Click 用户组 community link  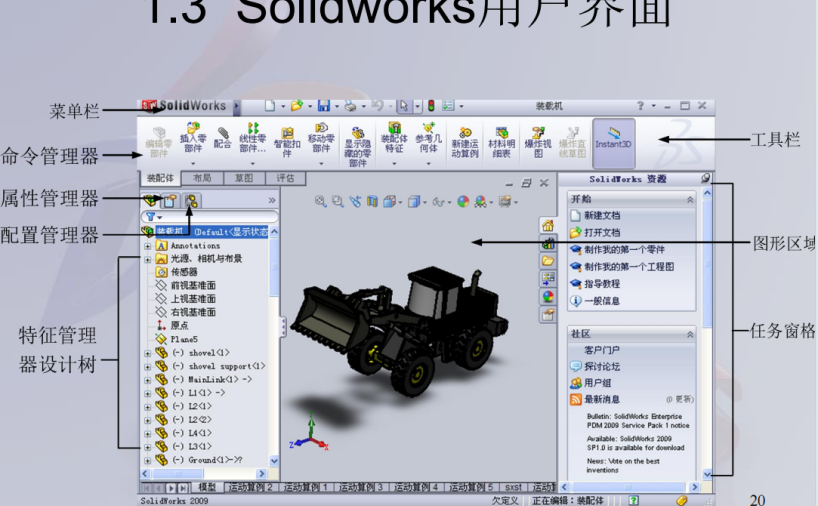pos(597,383)
